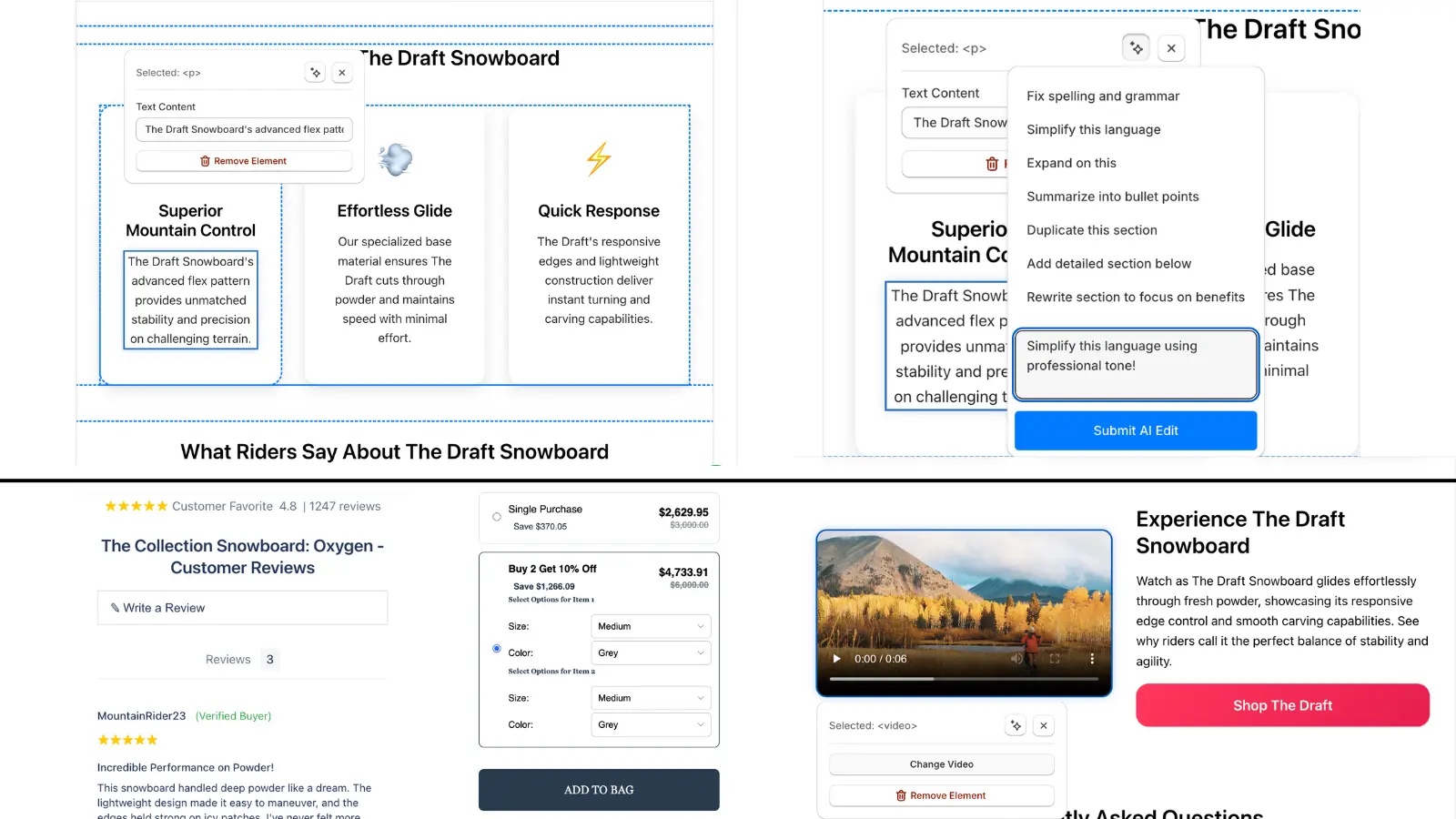The image size is (1456, 819).
Task: Click the trash icon to remove the paragraph element
Action: [x=204, y=160]
